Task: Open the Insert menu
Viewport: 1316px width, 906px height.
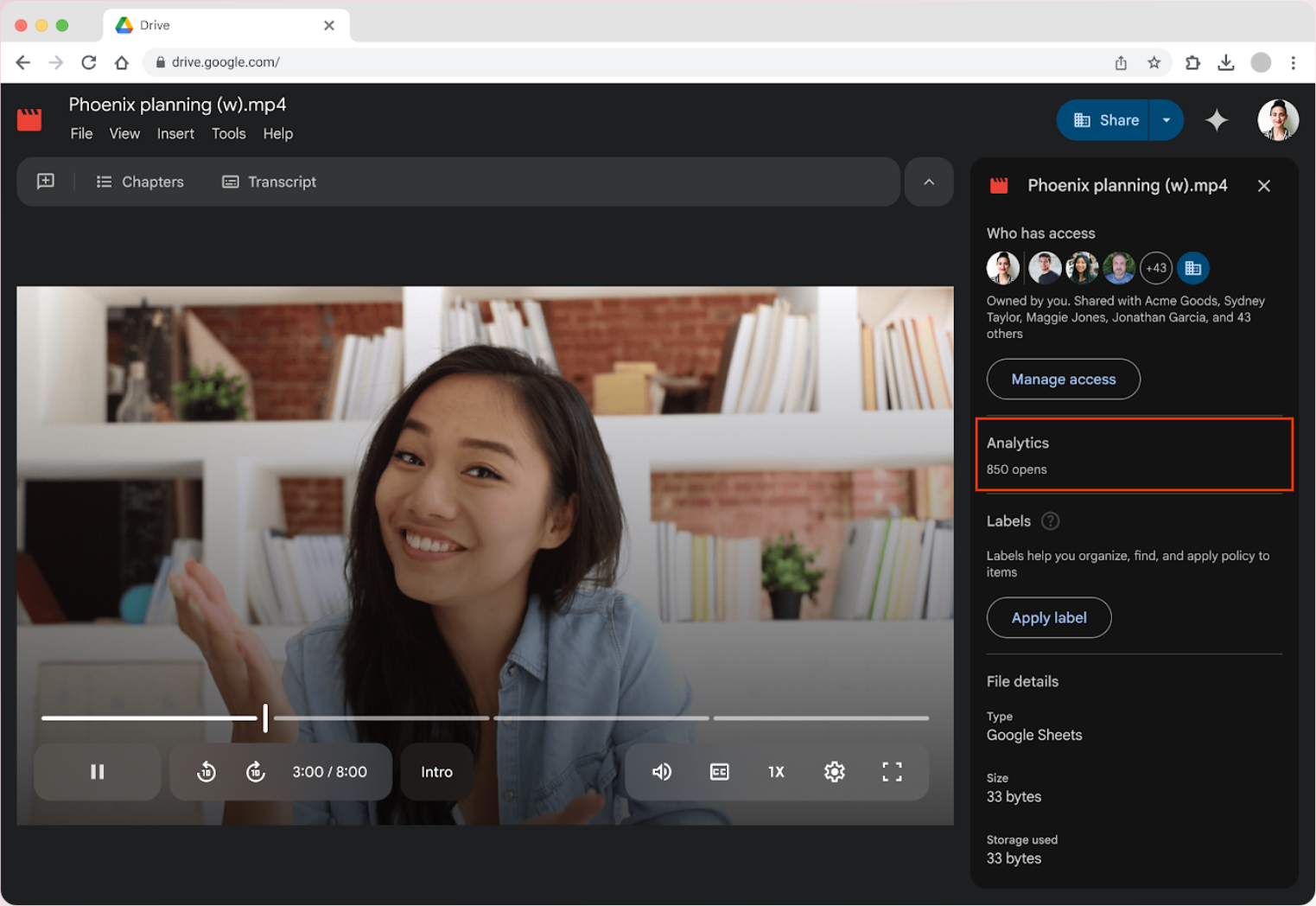Action: [x=175, y=133]
